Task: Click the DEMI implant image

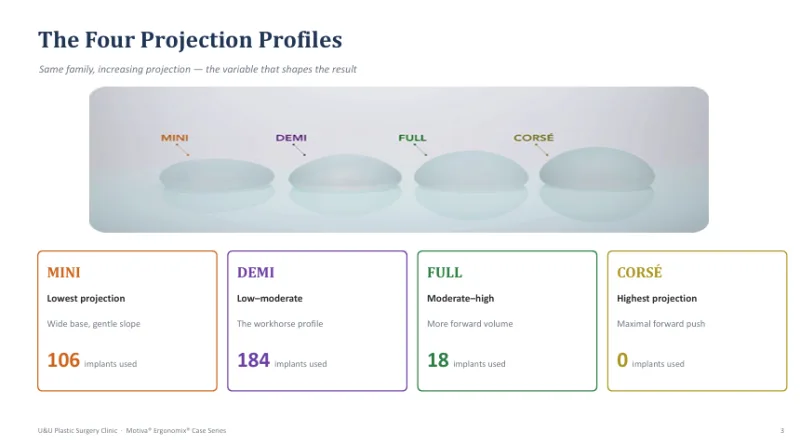Action: pyautogui.click(x=345, y=170)
